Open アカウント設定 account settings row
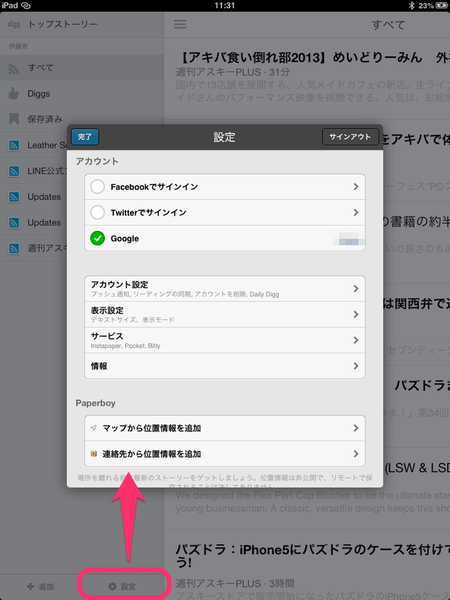The image size is (450, 600). click(x=225, y=289)
